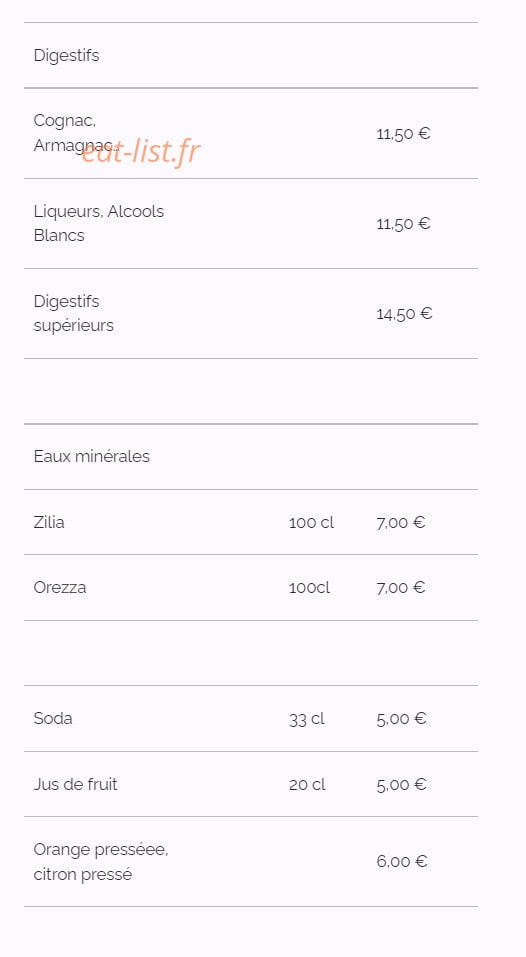Select the Digestifs supérieurs item
This screenshot has width=526, height=957.
pyautogui.click(x=74, y=313)
